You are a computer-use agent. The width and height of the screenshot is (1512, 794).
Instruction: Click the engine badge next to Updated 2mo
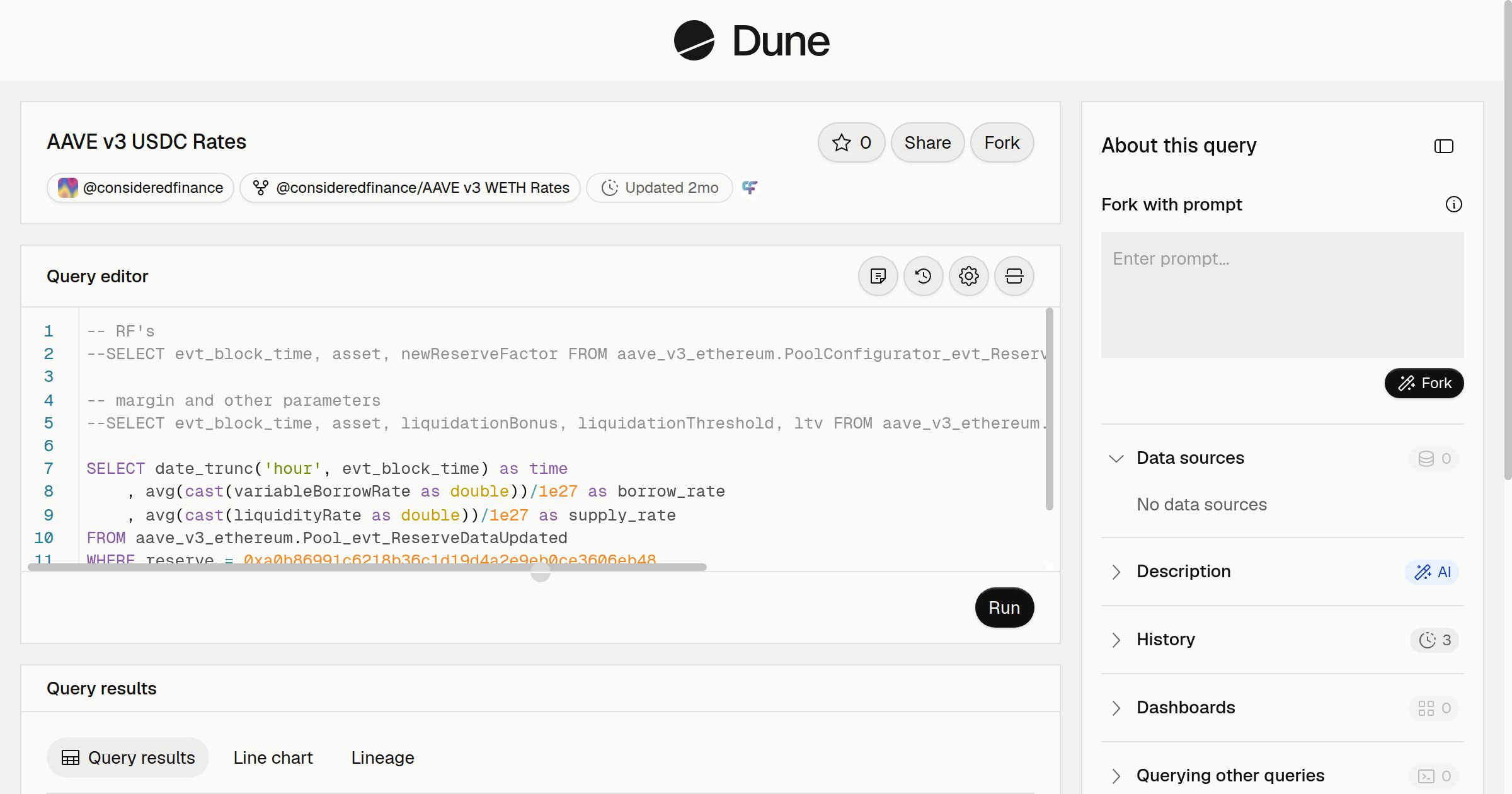750,187
